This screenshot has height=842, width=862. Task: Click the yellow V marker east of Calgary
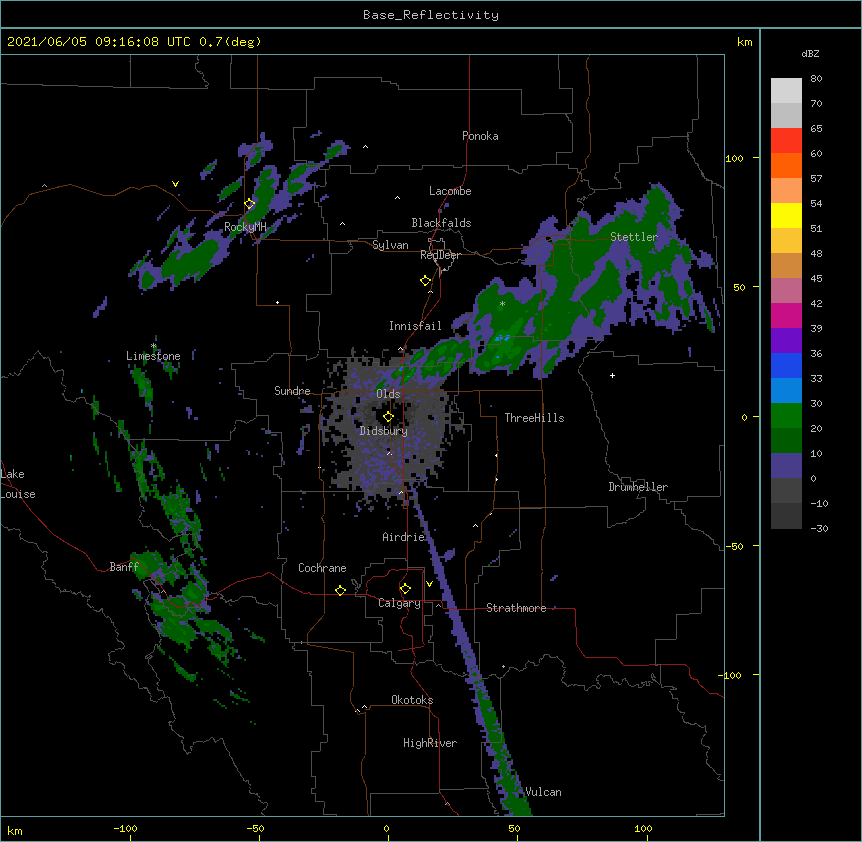point(429,584)
